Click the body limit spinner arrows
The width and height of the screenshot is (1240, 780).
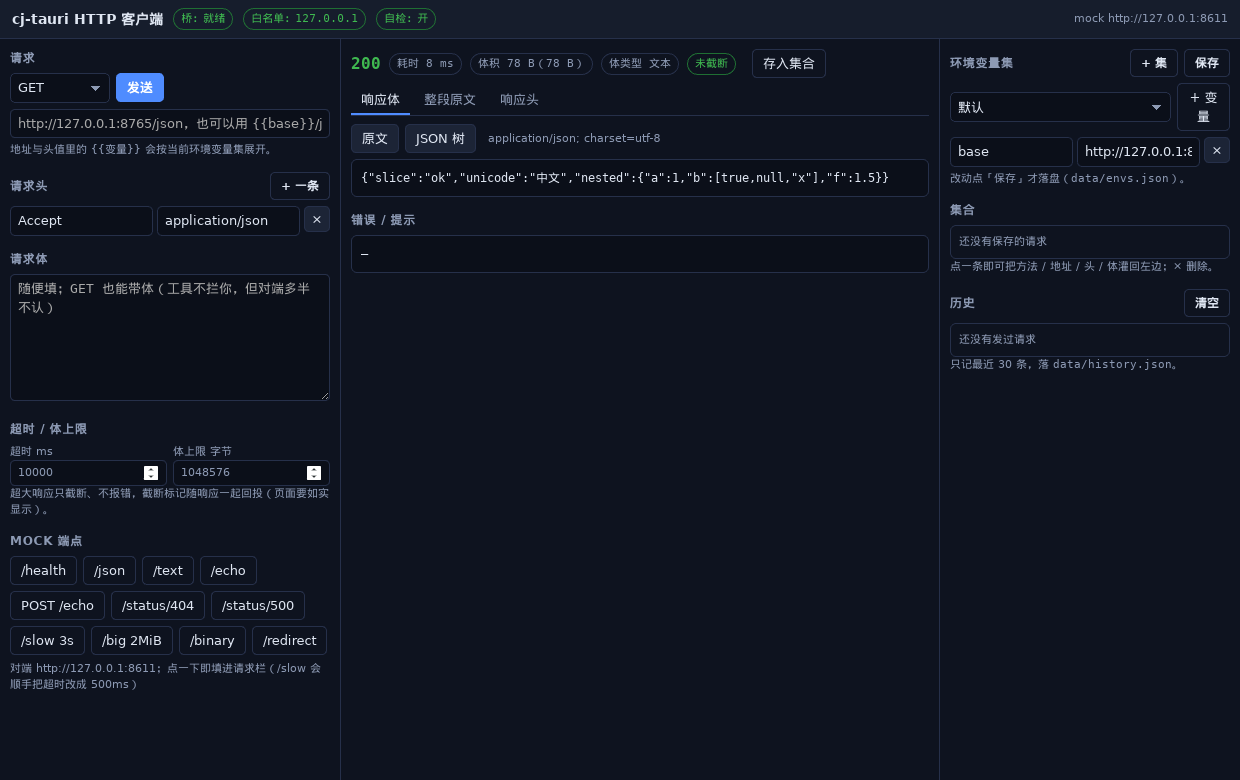(314, 473)
